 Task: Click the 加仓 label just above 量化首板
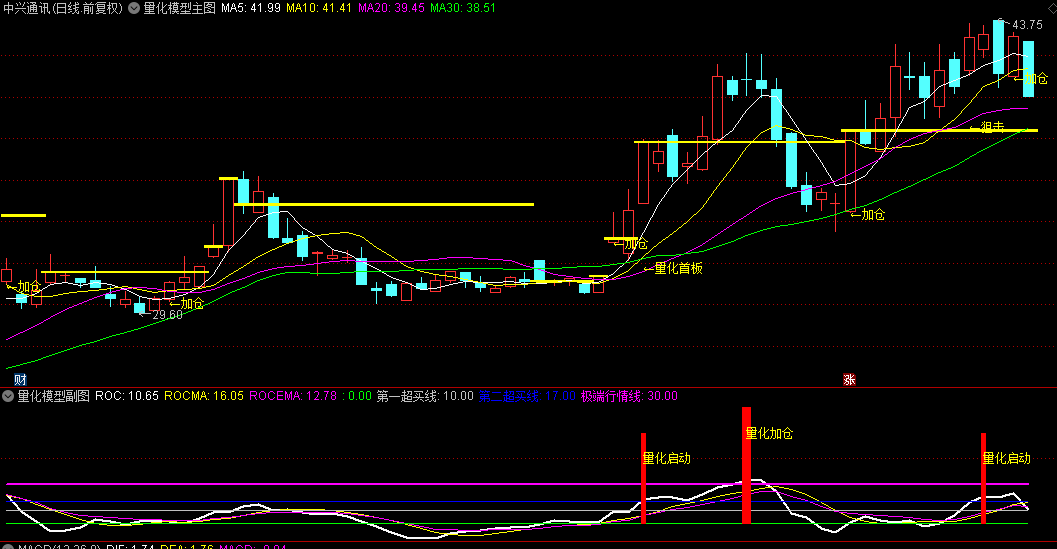point(631,244)
